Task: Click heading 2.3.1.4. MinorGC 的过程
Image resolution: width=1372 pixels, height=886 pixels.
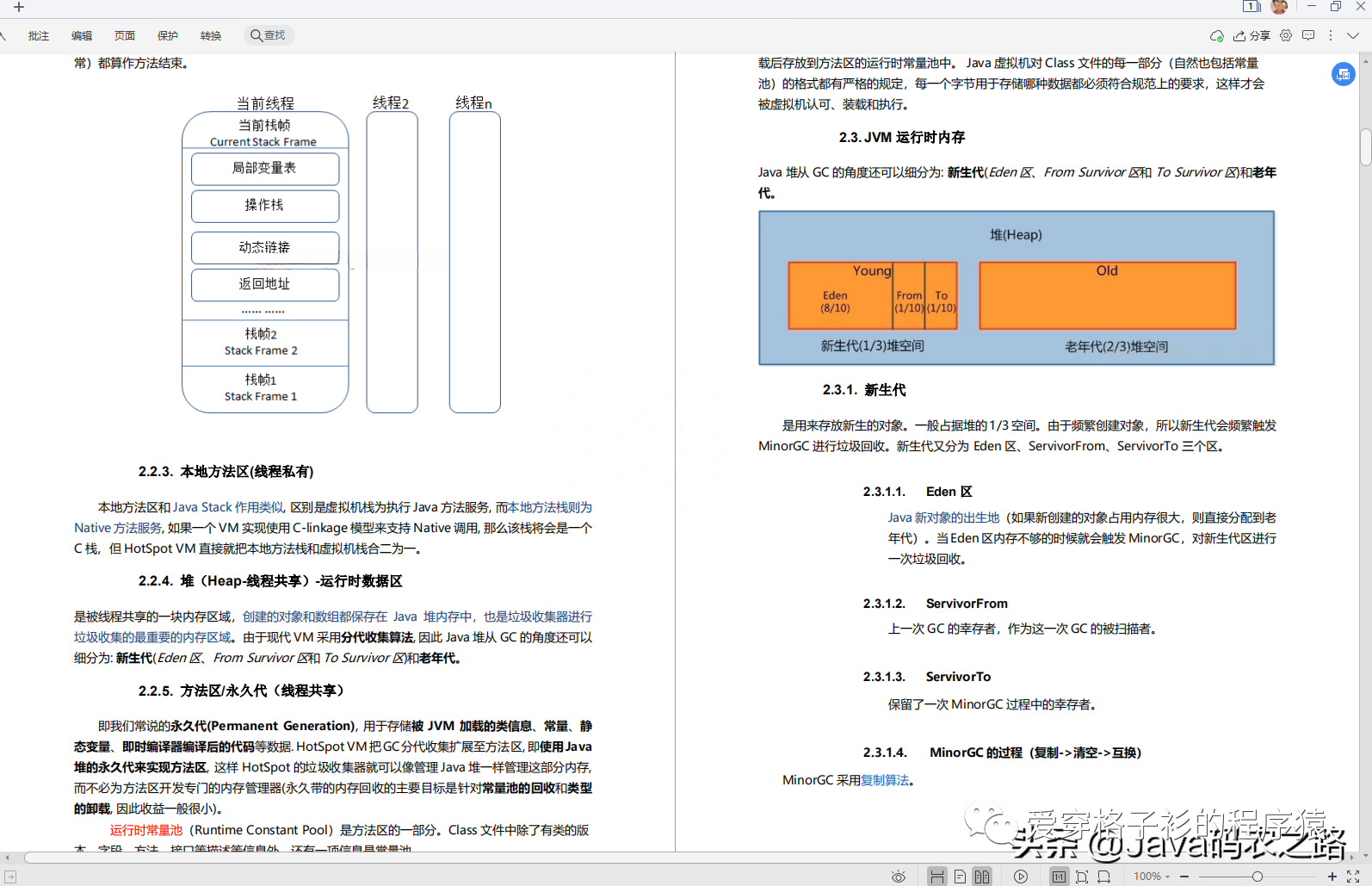Action: click(1002, 753)
